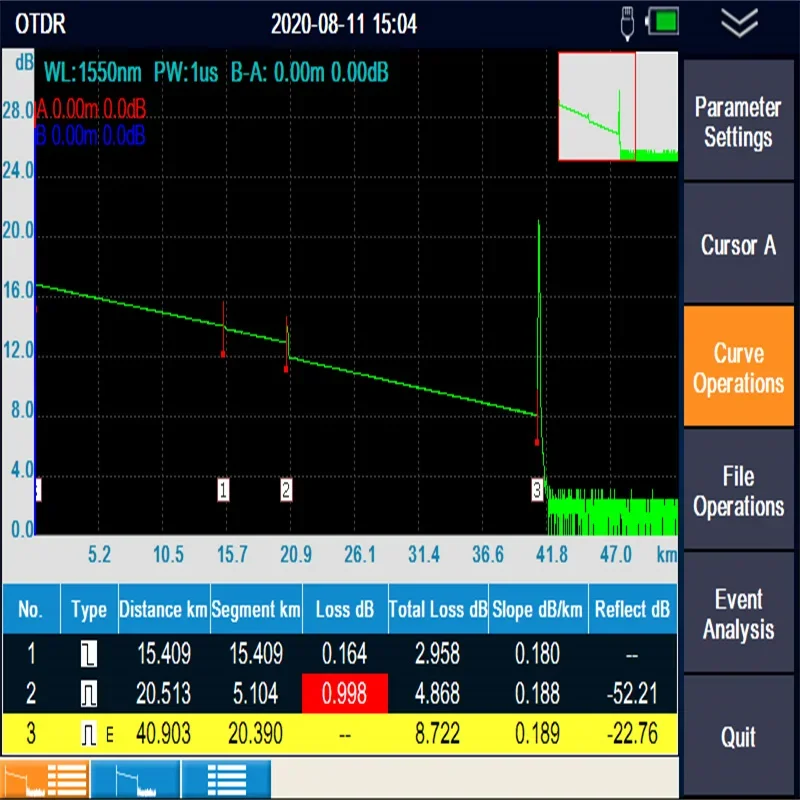The width and height of the screenshot is (800, 800).
Task: Click event marker 3 at fiber end
Action: [537, 490]
